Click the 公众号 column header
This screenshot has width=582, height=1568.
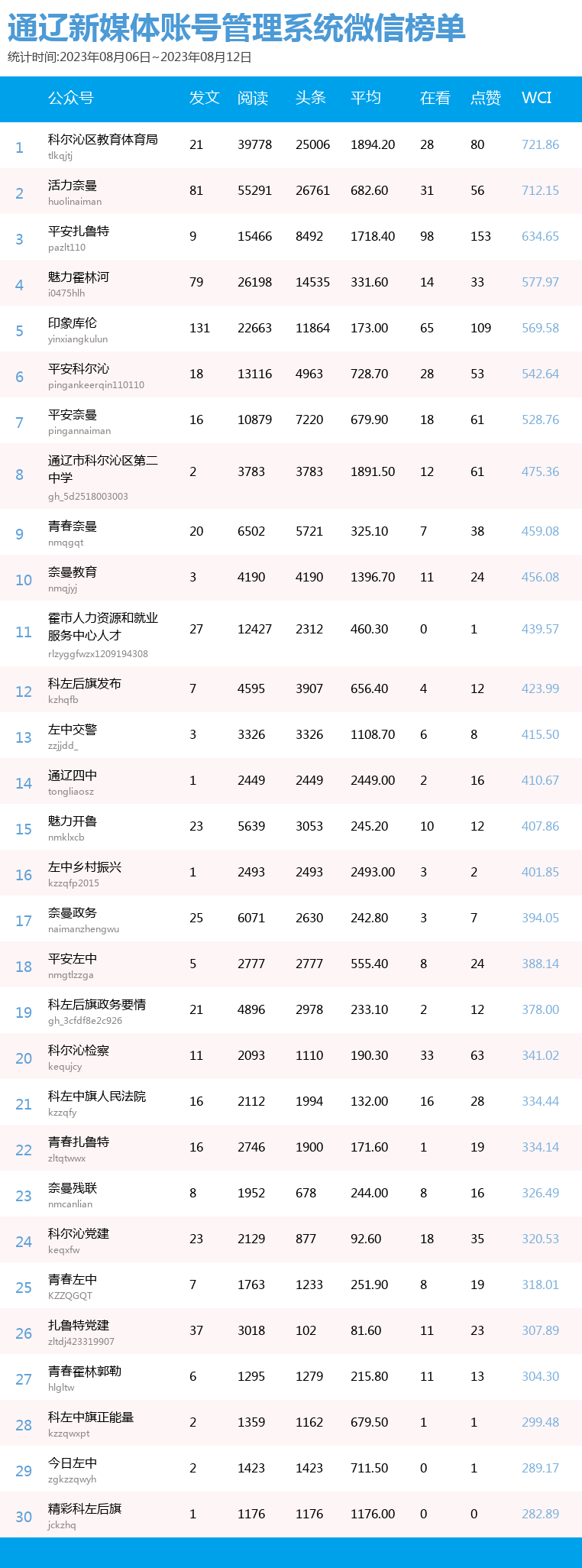click(x=71, y=98)
